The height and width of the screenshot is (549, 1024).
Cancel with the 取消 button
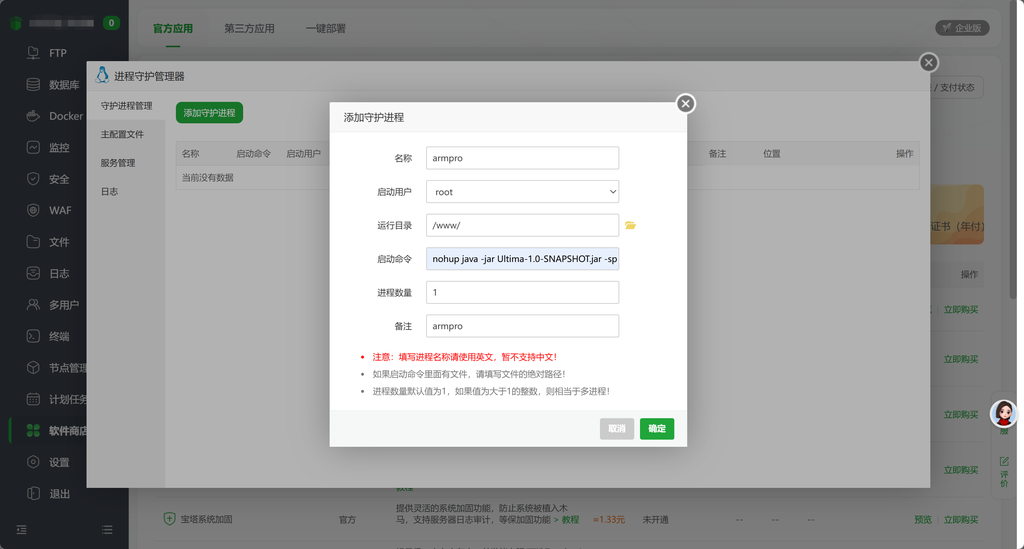click(x=616, y=429)
